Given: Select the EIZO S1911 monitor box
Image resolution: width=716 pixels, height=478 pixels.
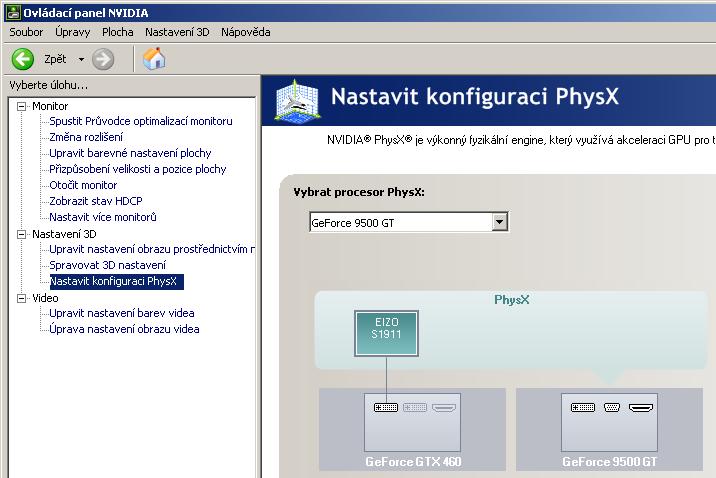Looking at the screenshot, I should [386, 333].
